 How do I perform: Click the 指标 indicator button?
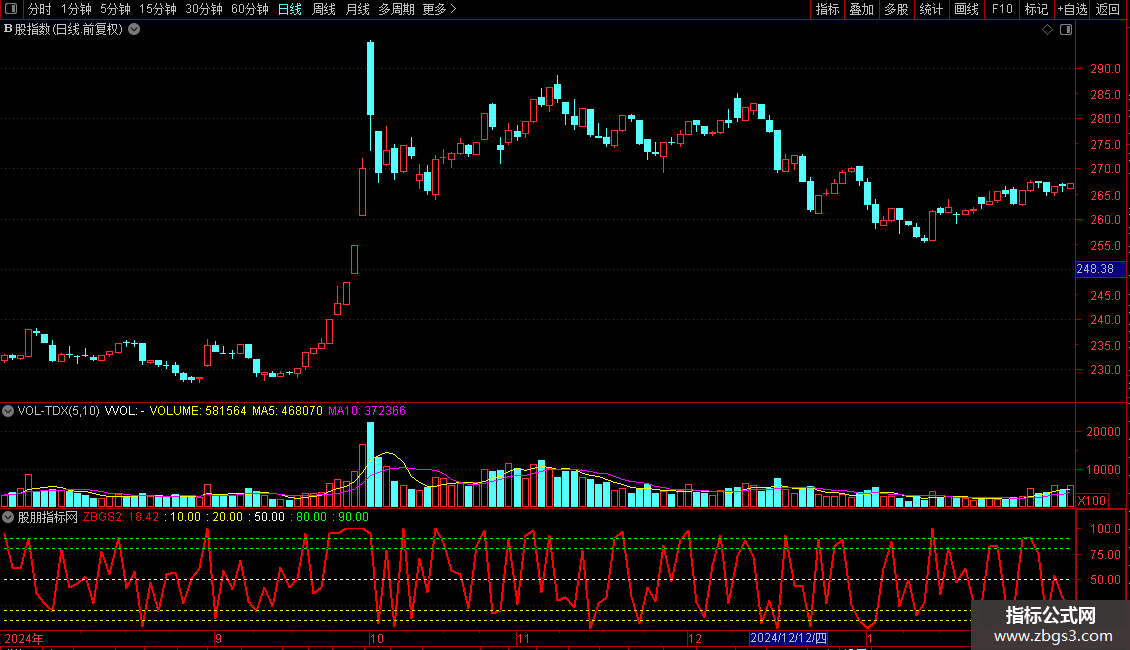[827, 9]
